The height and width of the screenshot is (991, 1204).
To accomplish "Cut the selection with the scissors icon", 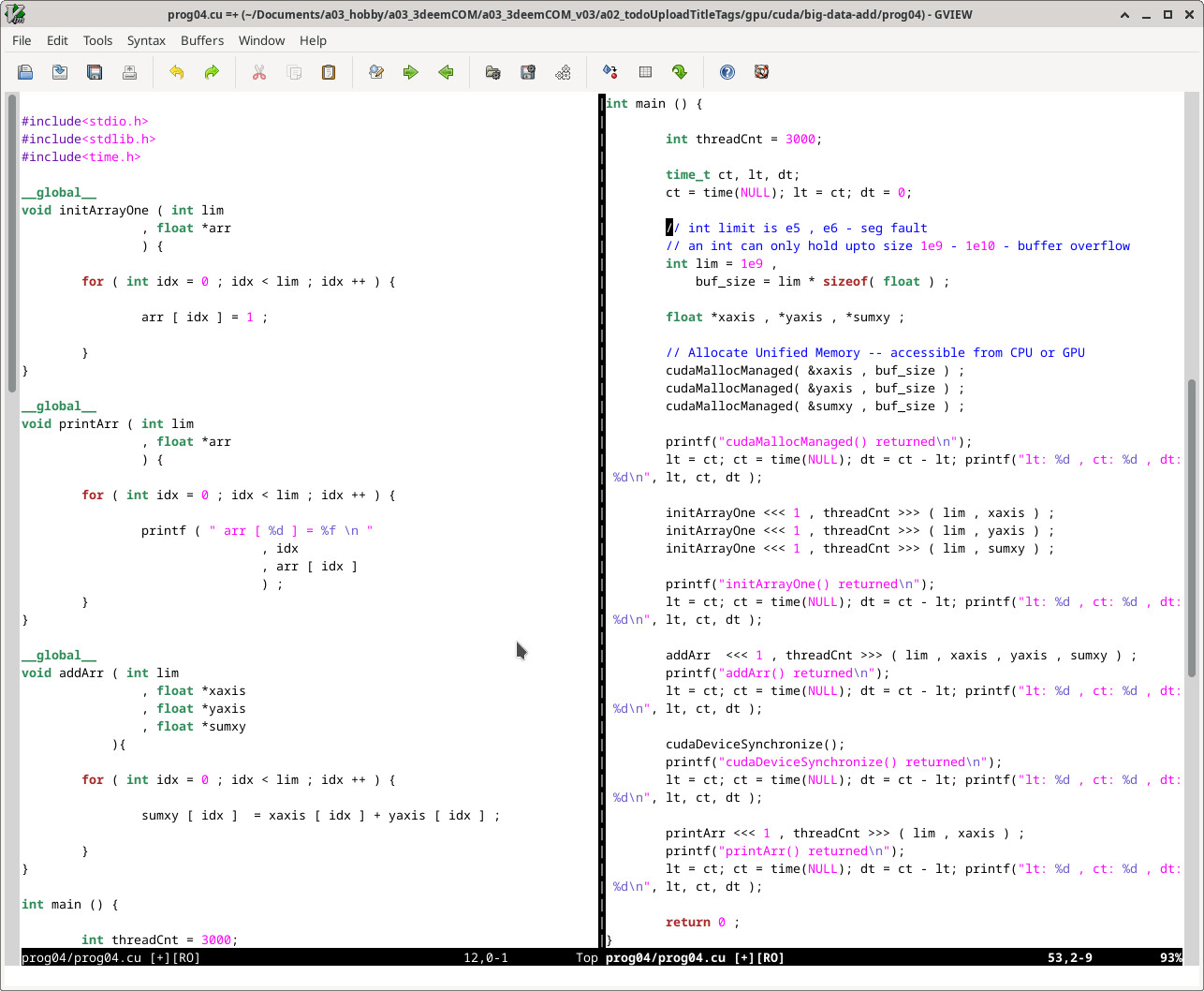I will [259, 72].
